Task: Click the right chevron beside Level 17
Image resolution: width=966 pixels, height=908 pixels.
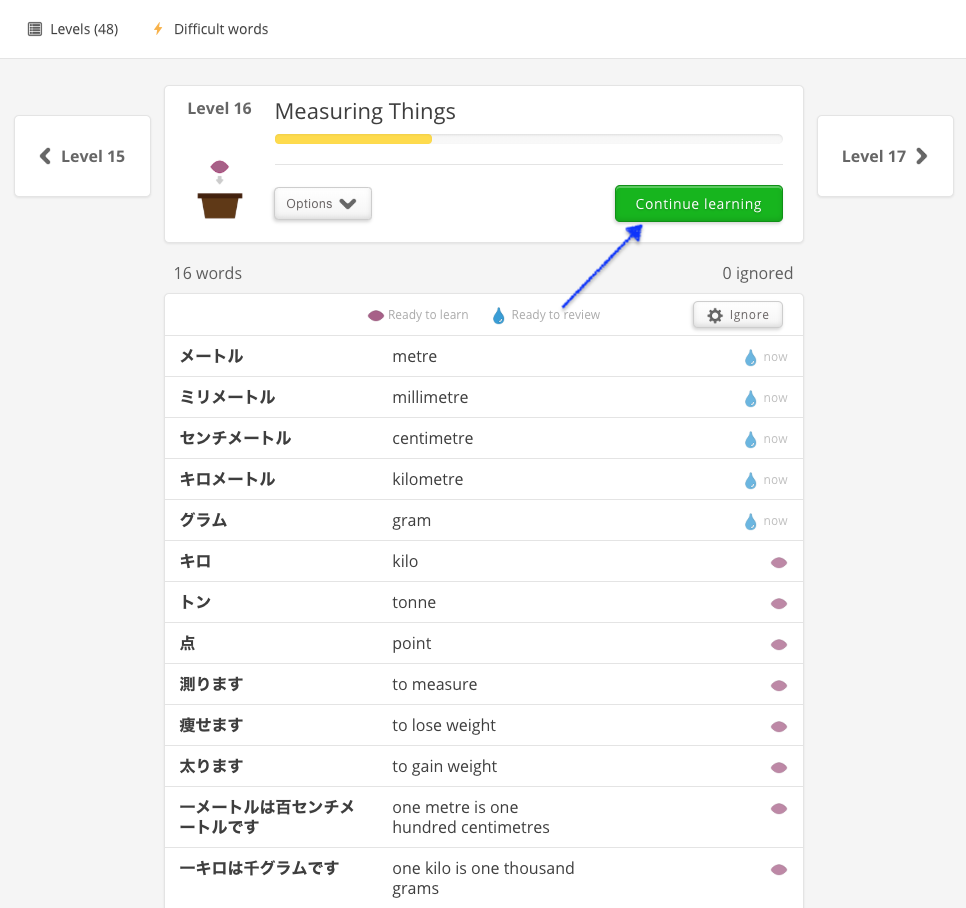Action: click(x=922, y=156)
